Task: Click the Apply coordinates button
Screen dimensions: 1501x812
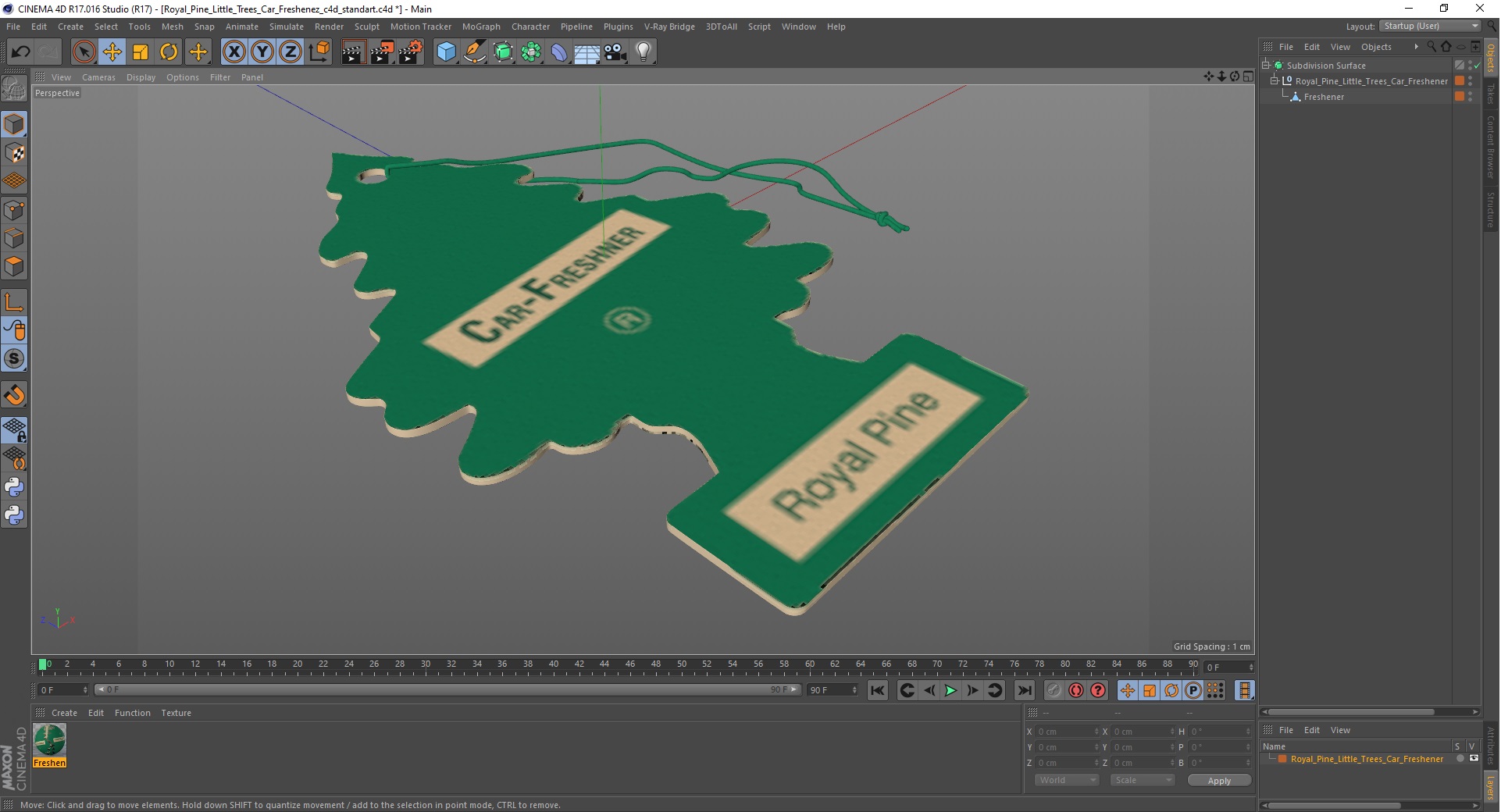Action: (x=1219, y=780)
